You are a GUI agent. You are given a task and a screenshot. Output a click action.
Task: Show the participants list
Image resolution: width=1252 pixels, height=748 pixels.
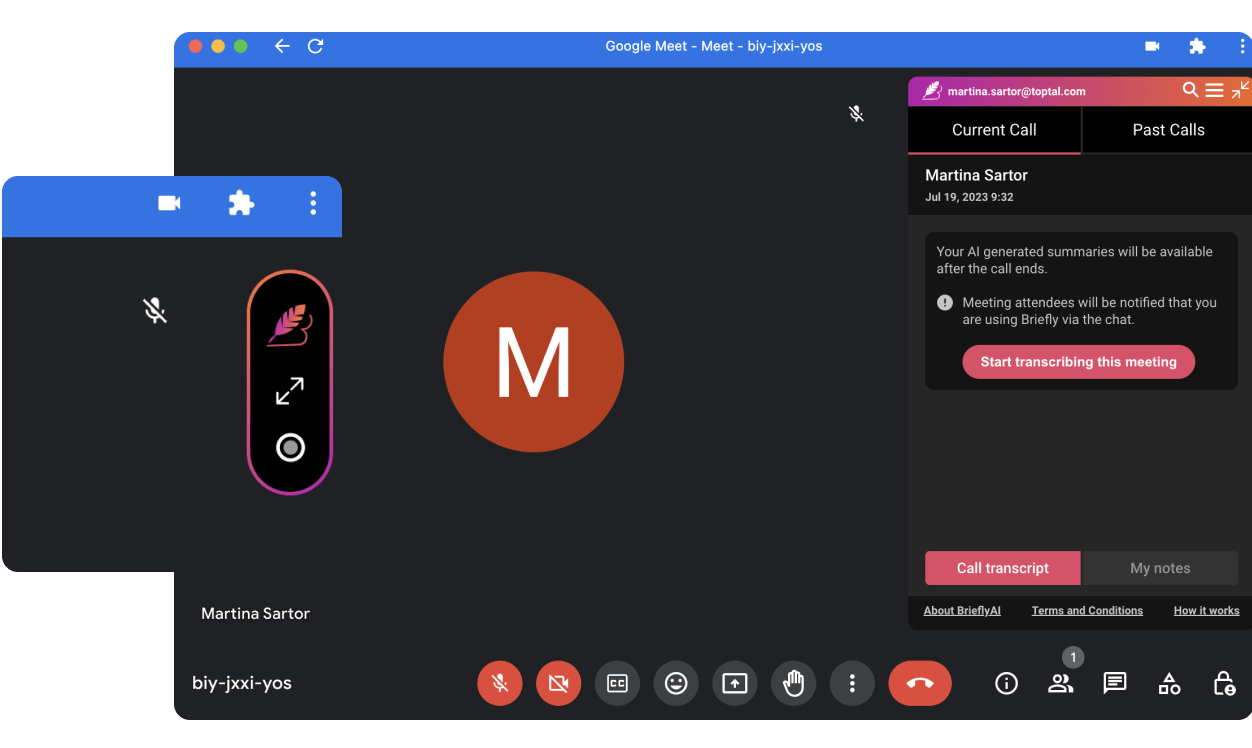[x=1060, y=684]
